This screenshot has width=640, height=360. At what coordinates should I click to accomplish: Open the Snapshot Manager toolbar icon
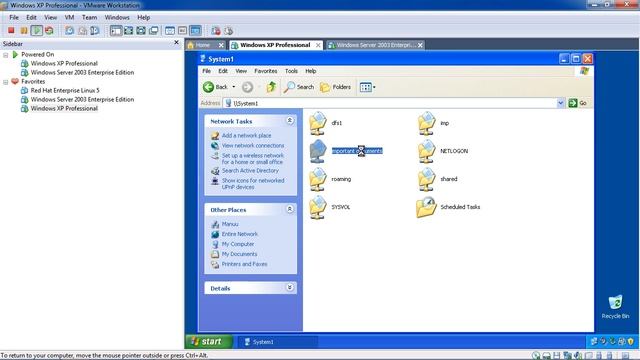click(95, 31)
